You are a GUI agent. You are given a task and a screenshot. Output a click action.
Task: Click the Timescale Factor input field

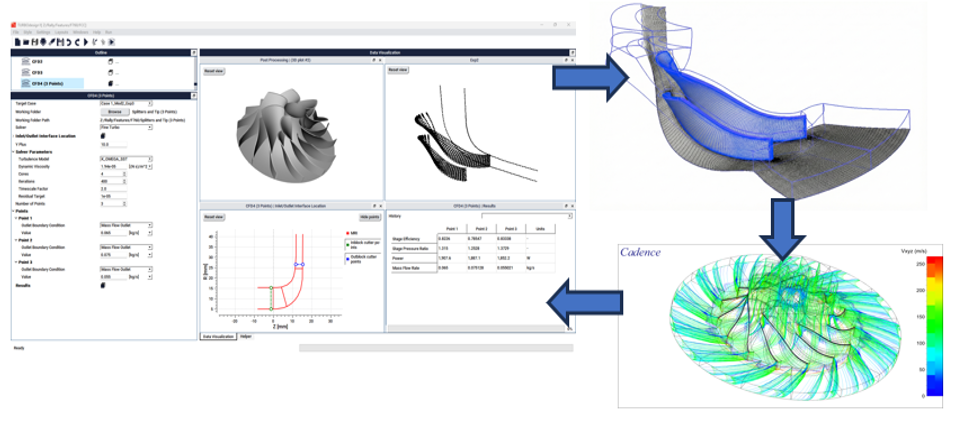tap(114, 189)
